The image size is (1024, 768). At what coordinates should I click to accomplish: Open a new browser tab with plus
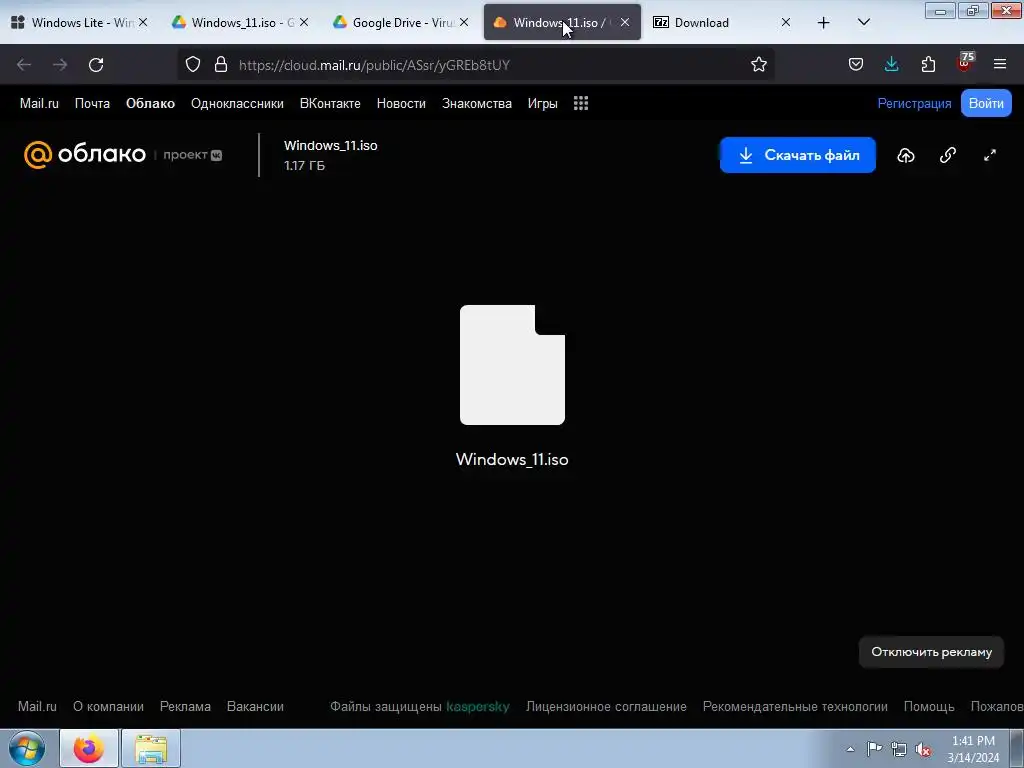pos(824,23)
